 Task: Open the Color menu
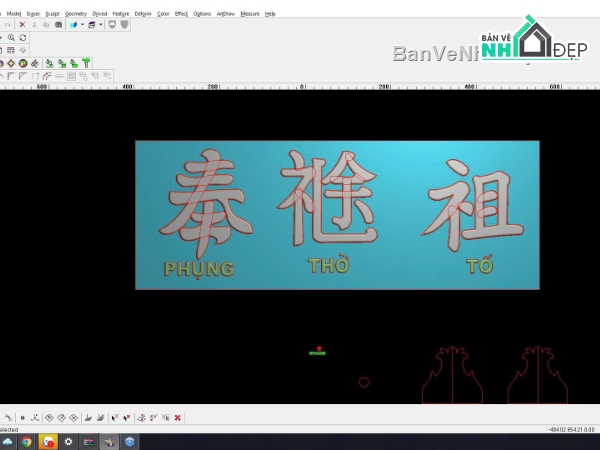[x=163, y=14]
